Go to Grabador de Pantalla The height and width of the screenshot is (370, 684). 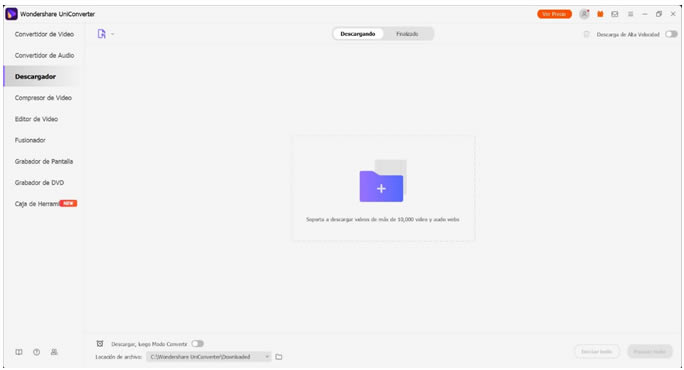[x=44, y=161]
